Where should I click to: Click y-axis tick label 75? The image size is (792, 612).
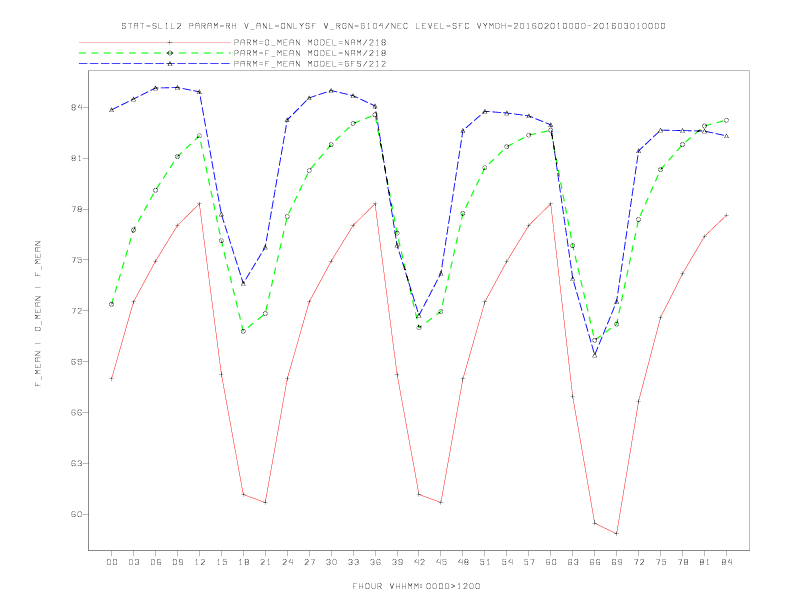pos(77,260)
